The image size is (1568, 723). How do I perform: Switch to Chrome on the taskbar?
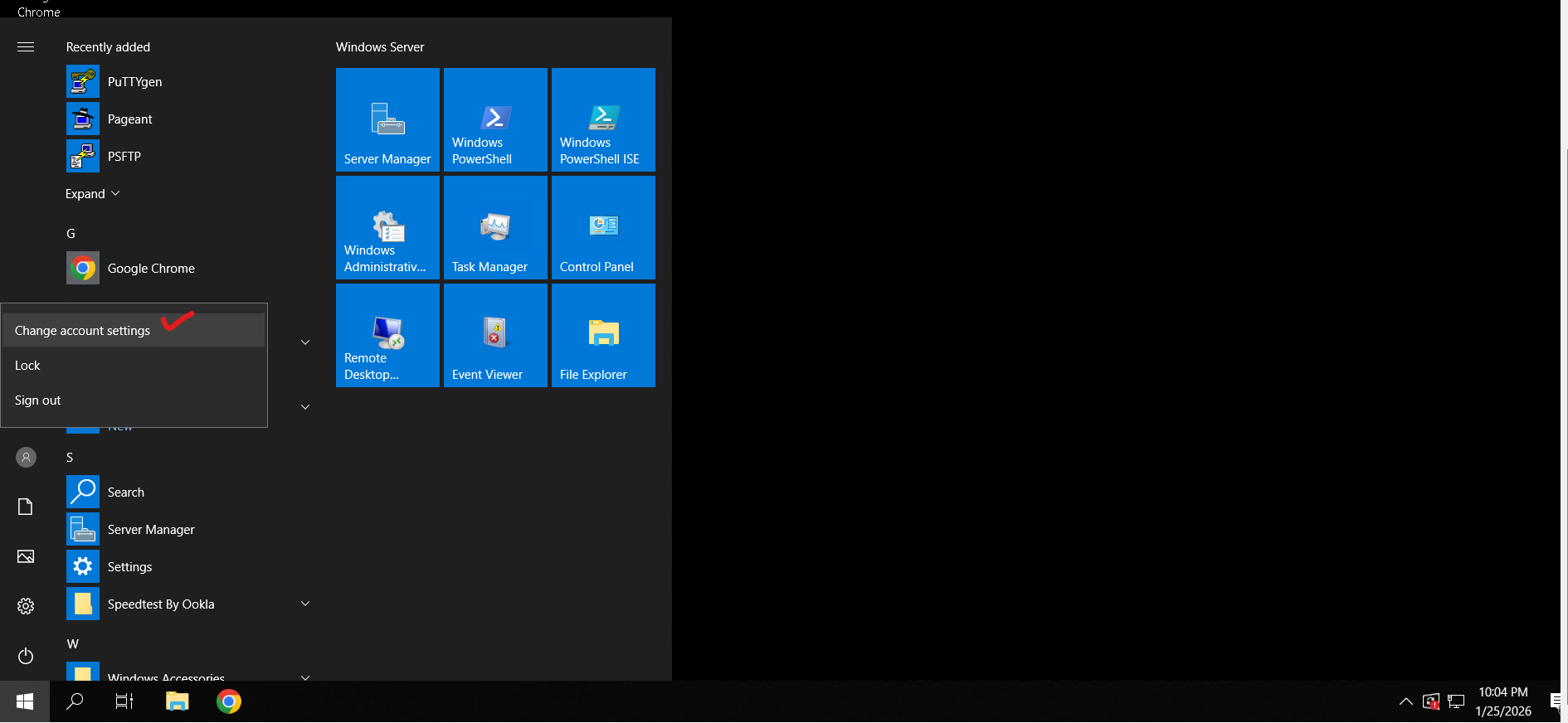coord(229,701)
